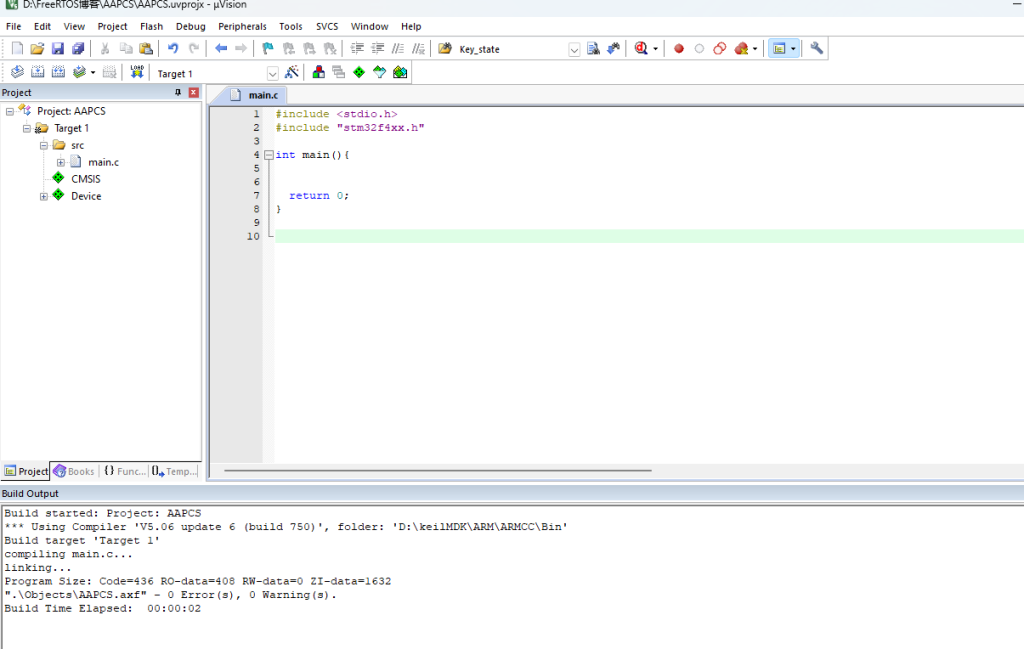1024x649 pixels.
Task: Close the Project panel
Action: click(193, 92)
